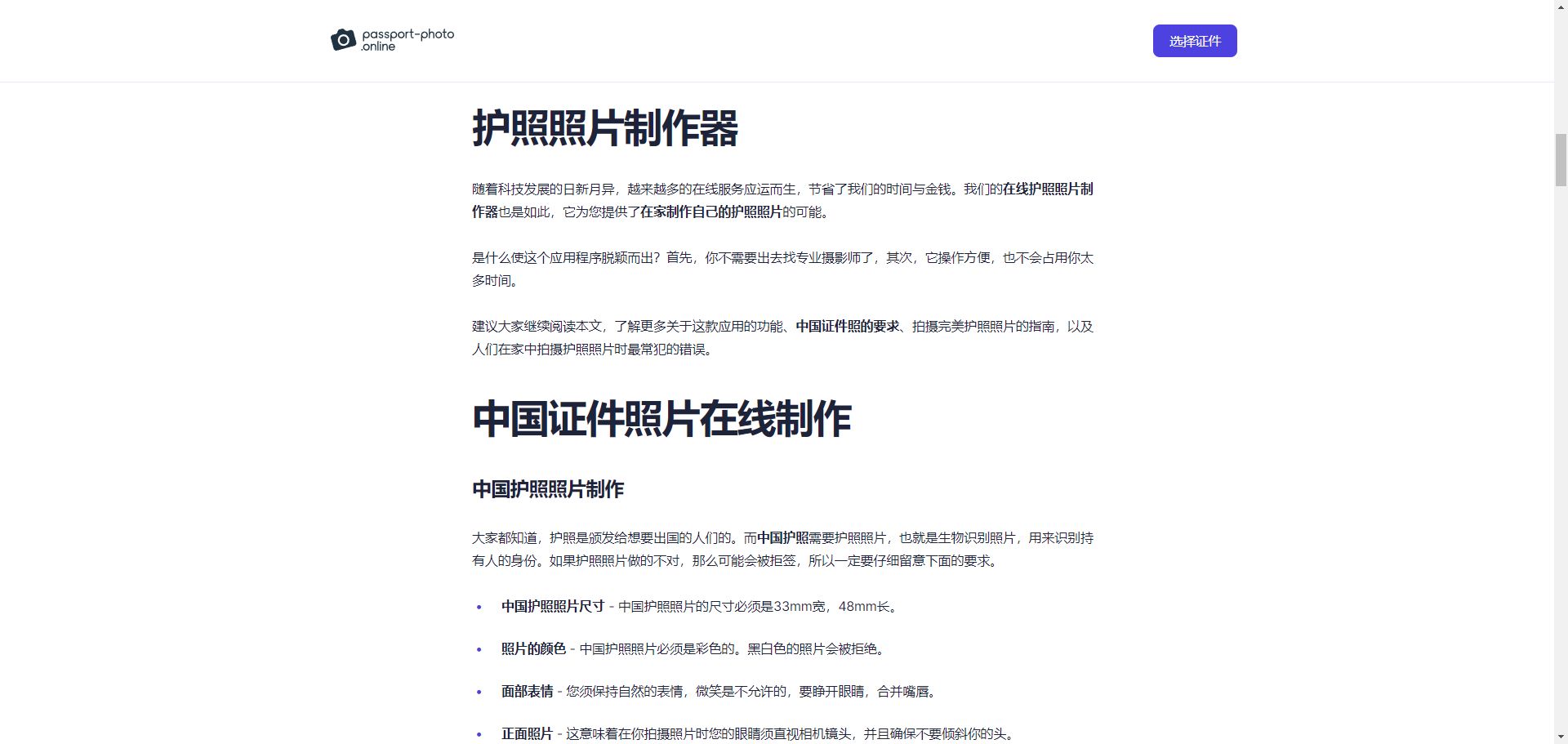
Task: Click the bullet 面部表情
Action: pos(527,692)
